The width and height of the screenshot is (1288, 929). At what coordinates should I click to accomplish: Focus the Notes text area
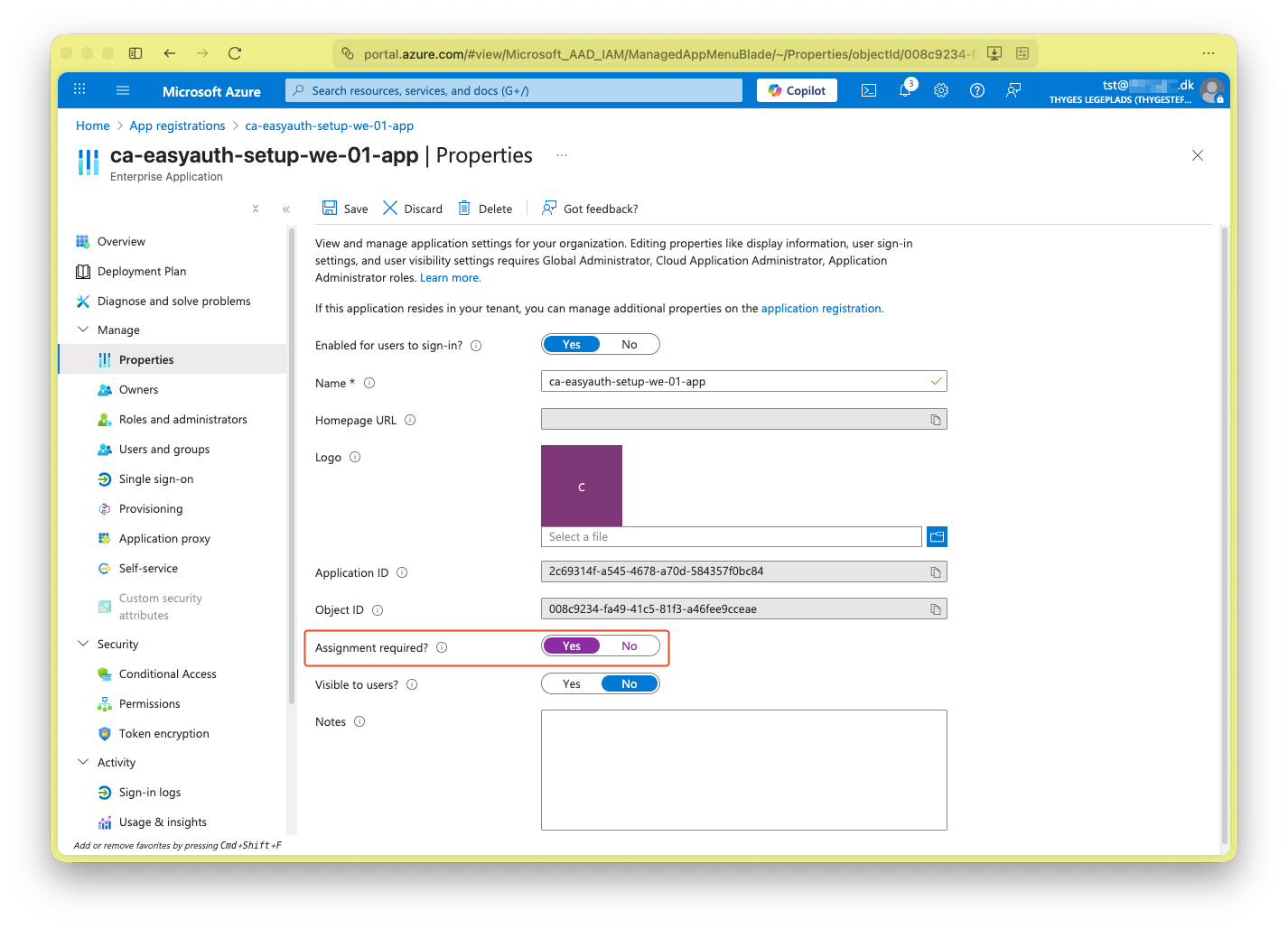(x=744, y=770)
